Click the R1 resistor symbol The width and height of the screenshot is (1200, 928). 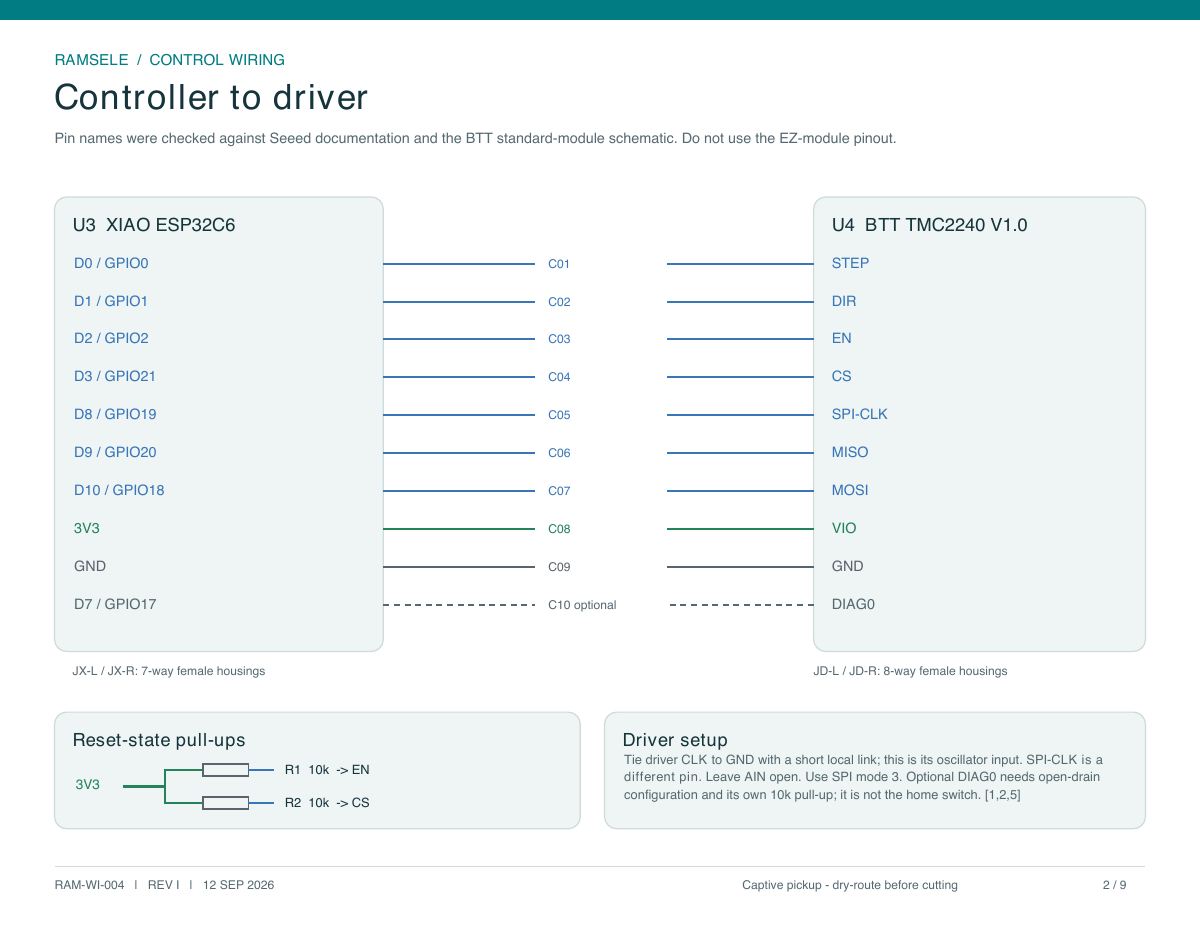pos(225,770)
